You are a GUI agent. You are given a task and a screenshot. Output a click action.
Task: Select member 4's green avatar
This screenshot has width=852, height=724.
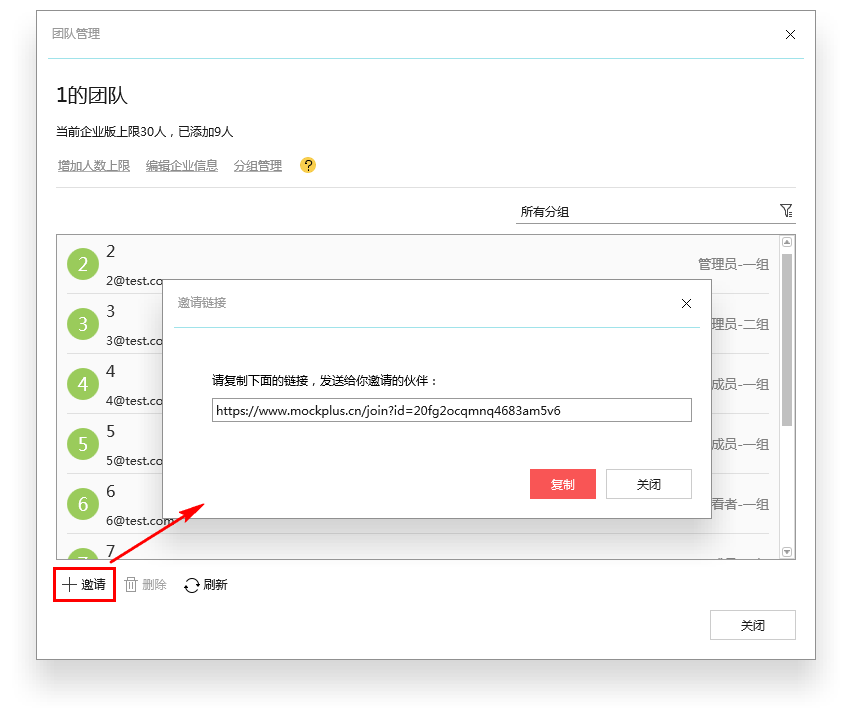[x=83, y=384]
